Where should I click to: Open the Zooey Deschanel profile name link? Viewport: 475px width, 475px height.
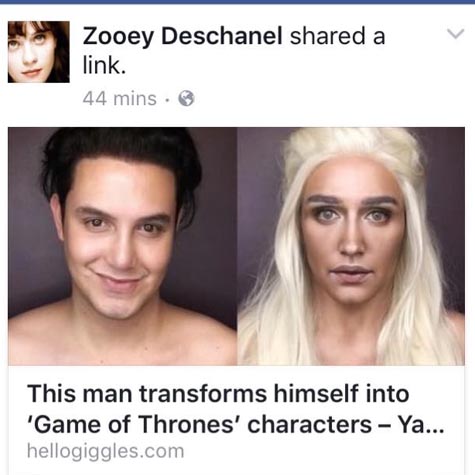pyautogui.click(x=182, y=36)
